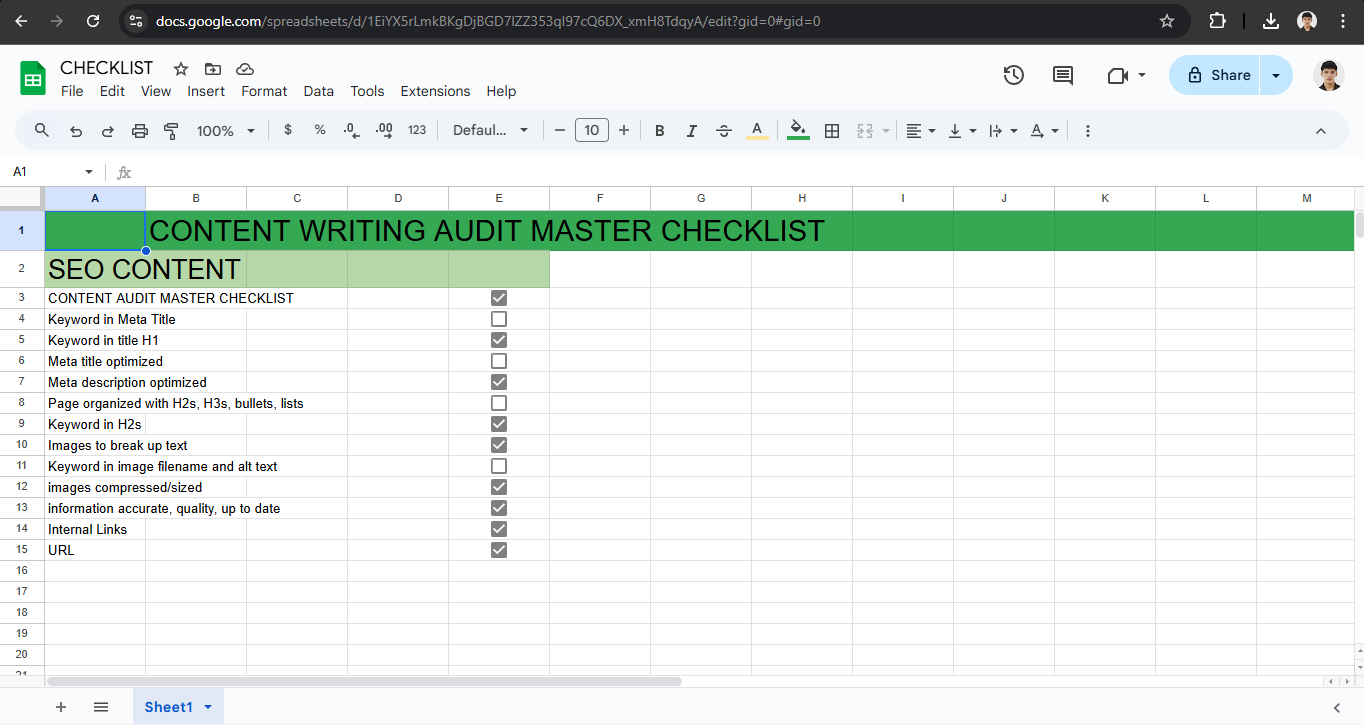Open the zoom level dropdown
Viewport: 1364px width, 725px height.
(226, 131)
